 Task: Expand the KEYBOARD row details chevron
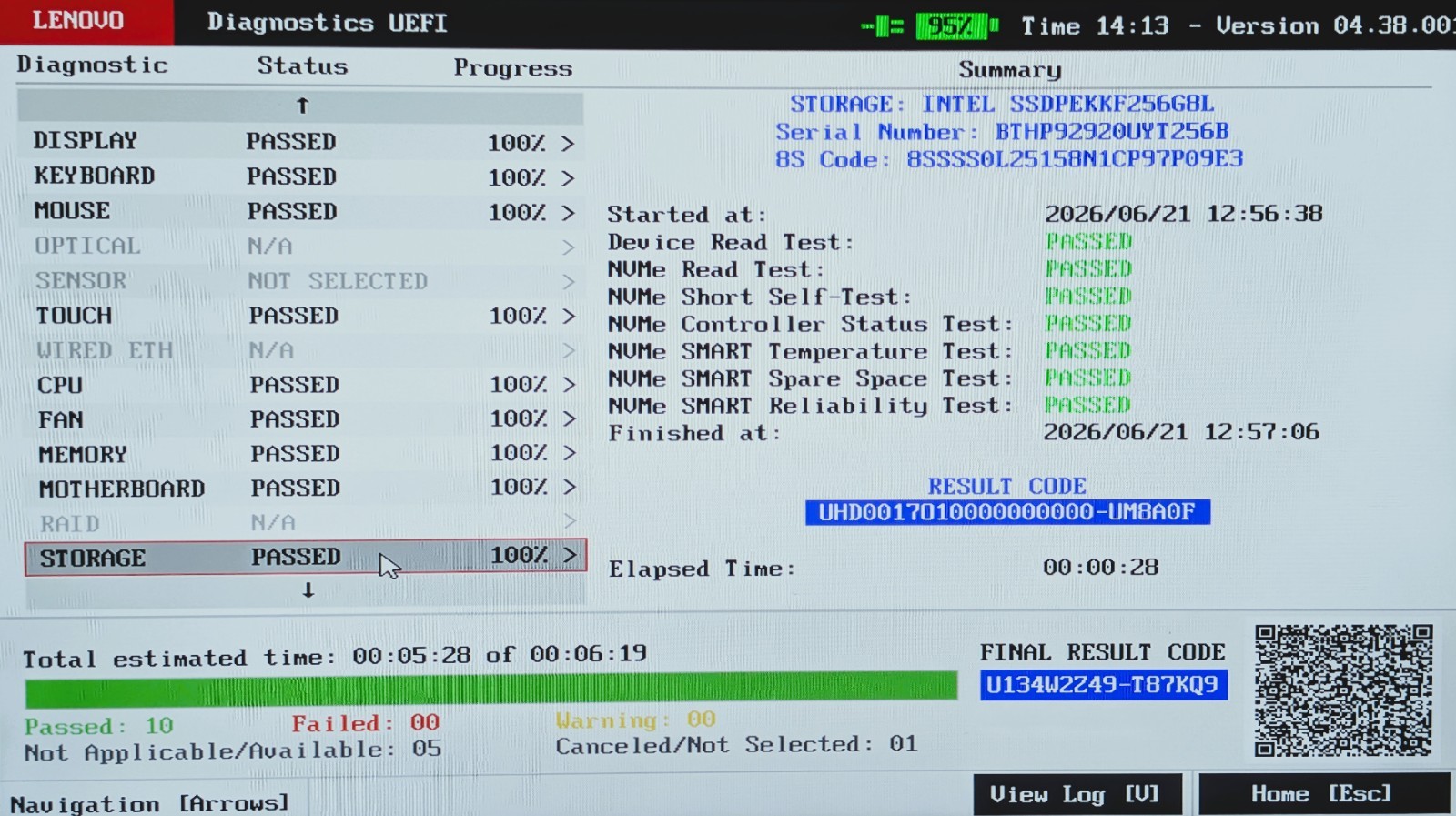(568, 177)
